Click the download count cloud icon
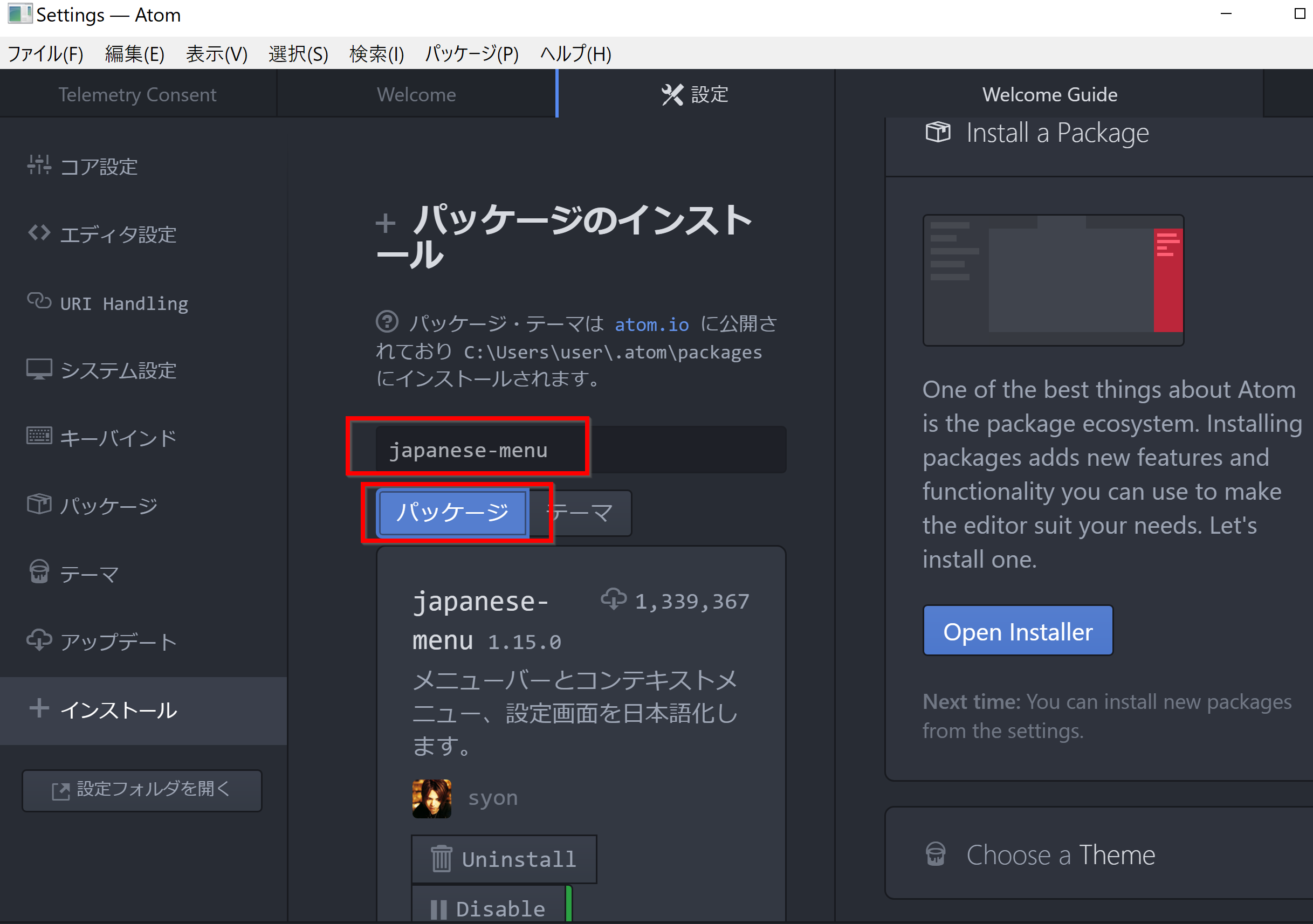This screenshot has width=1313, height=924. [614, 600]
